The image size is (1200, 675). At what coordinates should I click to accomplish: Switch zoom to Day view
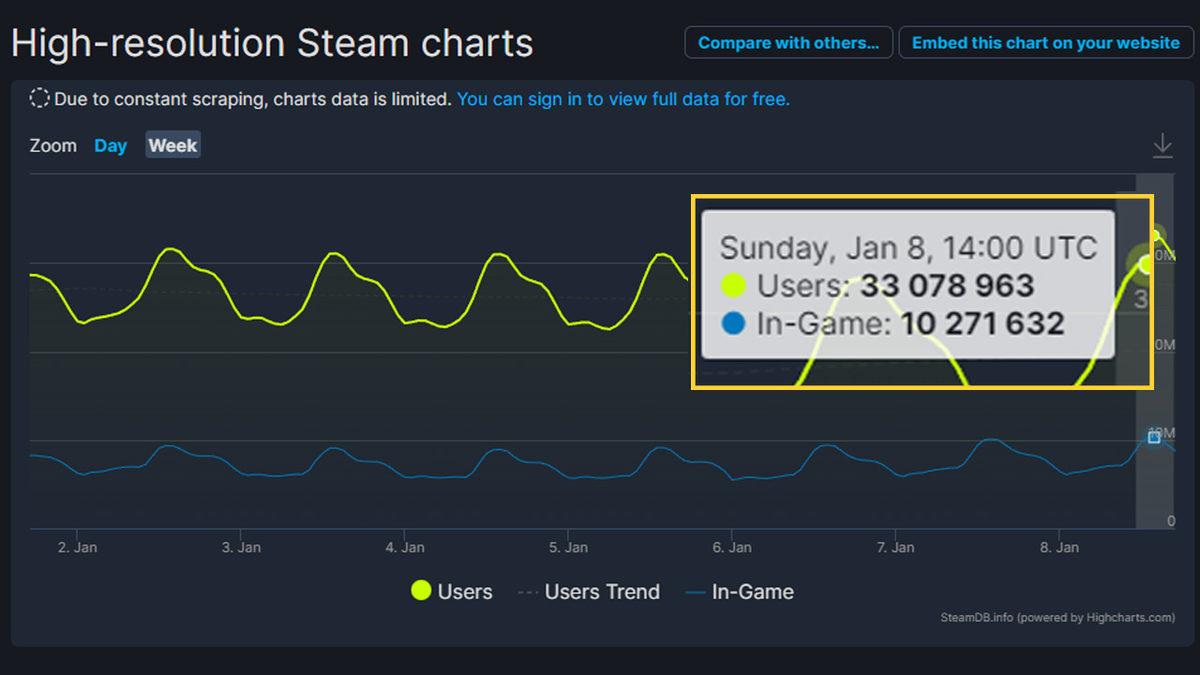click(x=110, y=145)
